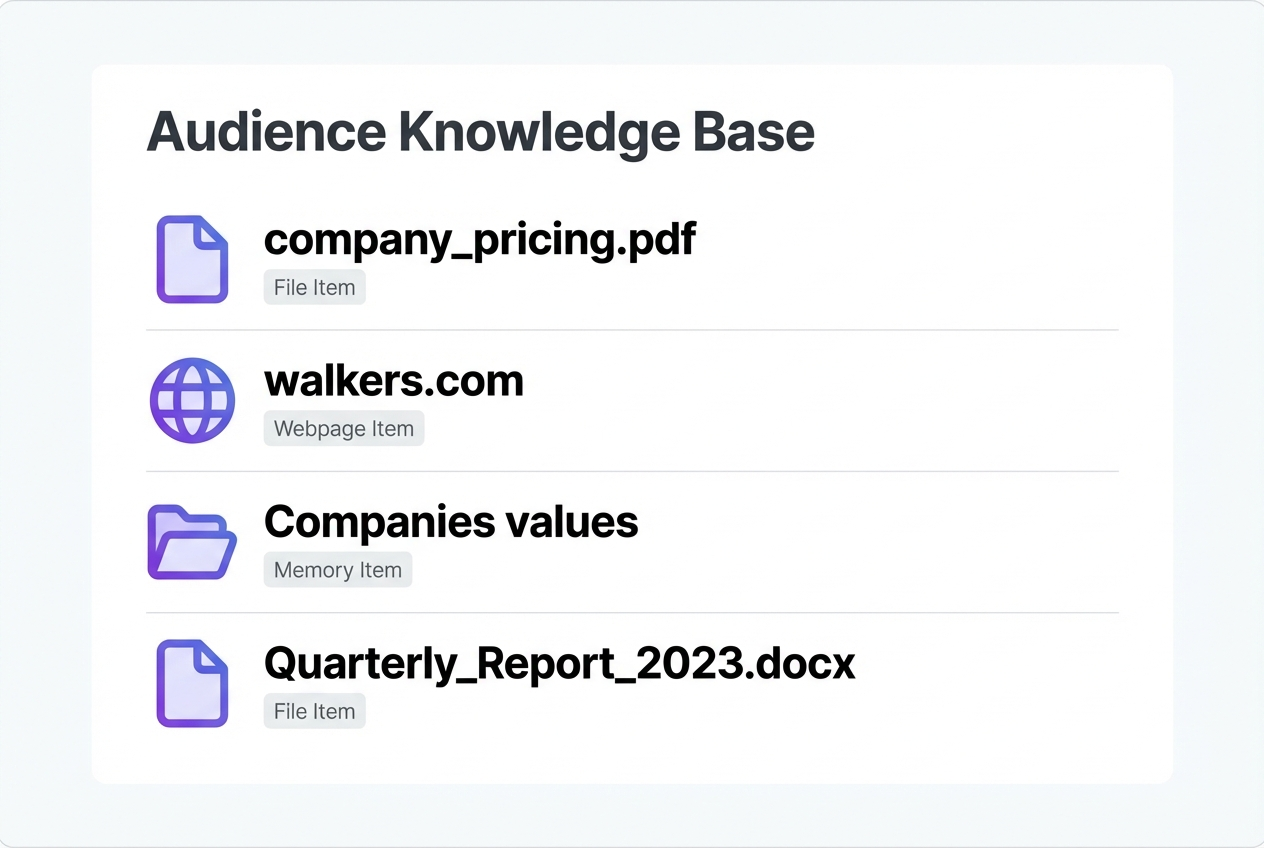Open the Quarterly_Report_2023.docx file name
1264x848 pixels.
click(560, 664)
